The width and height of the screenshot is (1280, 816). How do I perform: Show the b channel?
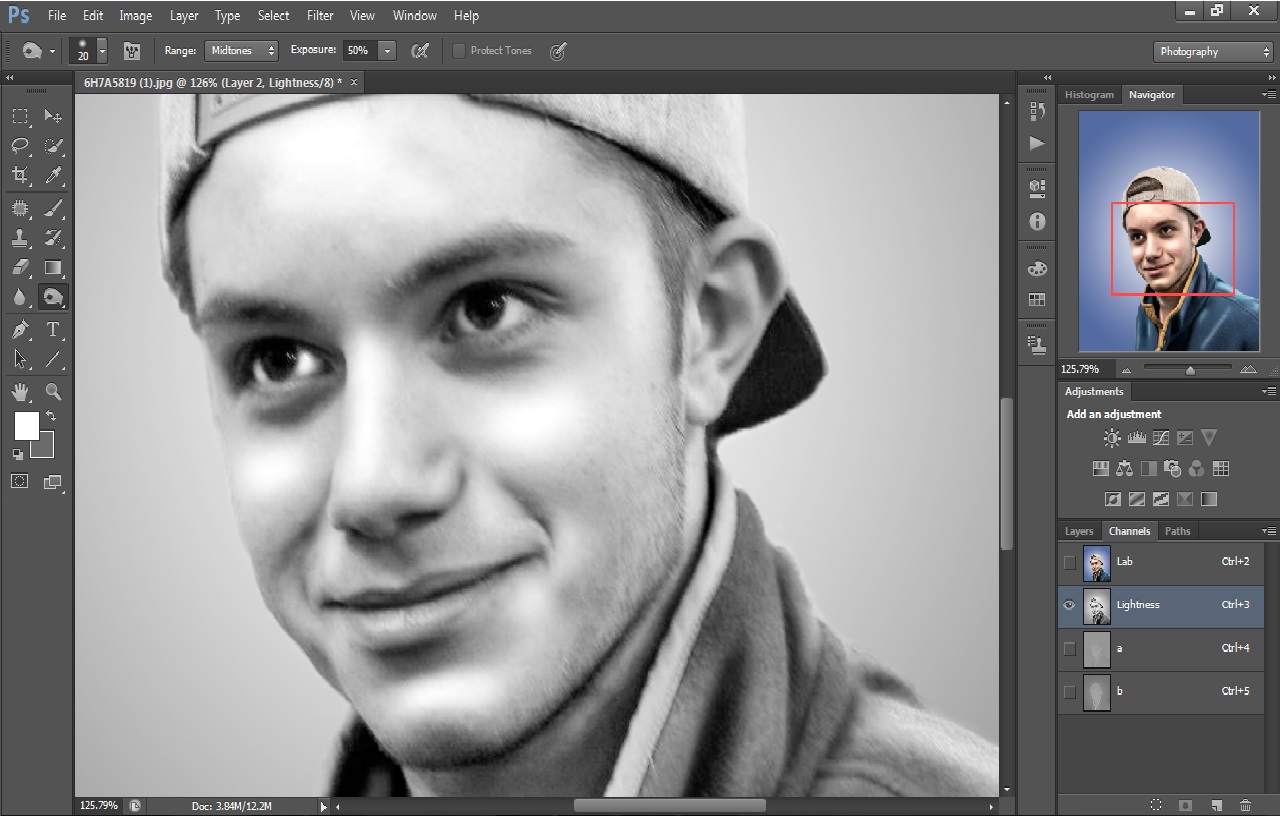1070,692
